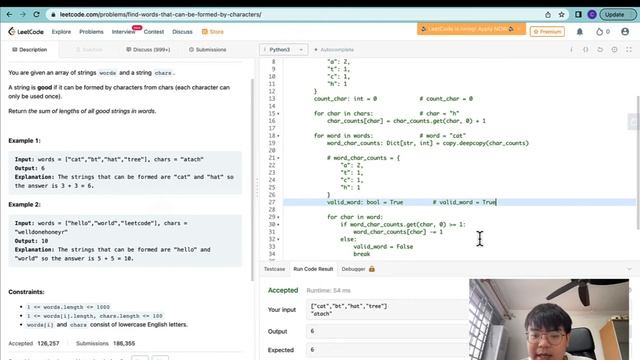This screenshot has height=360, width=640.
Task: Open the Contest menu item
Action: (153, 31)
